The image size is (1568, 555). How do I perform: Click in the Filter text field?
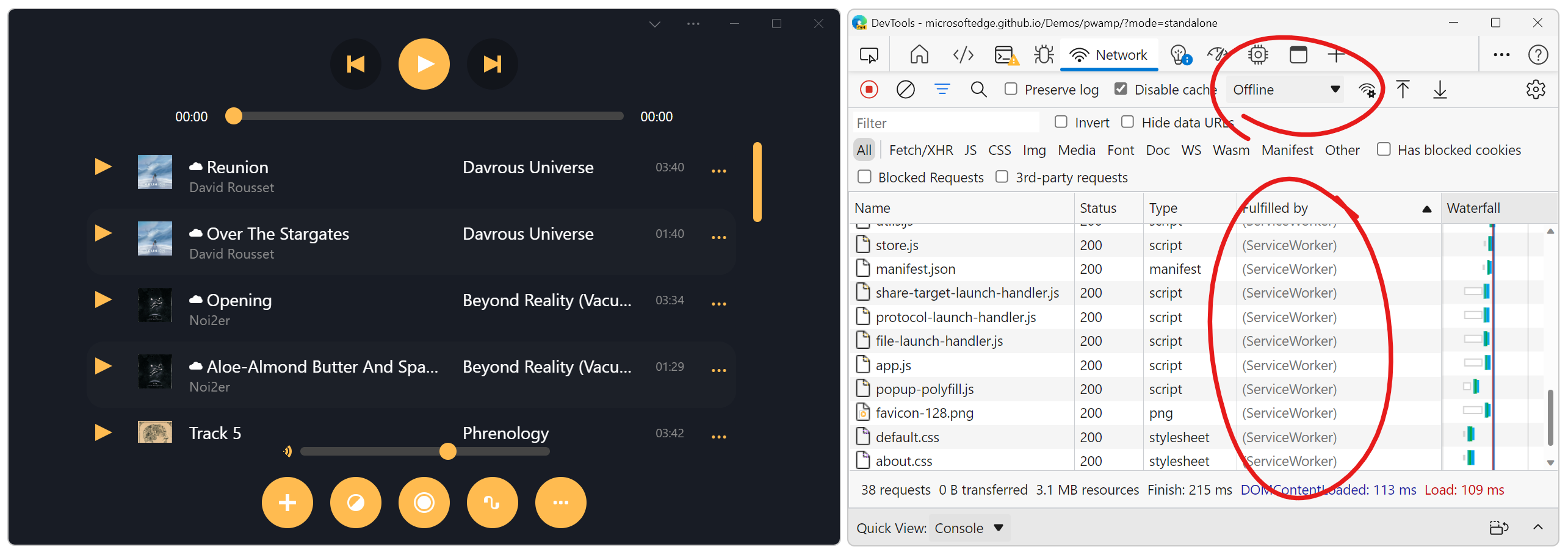click(945, 123)
